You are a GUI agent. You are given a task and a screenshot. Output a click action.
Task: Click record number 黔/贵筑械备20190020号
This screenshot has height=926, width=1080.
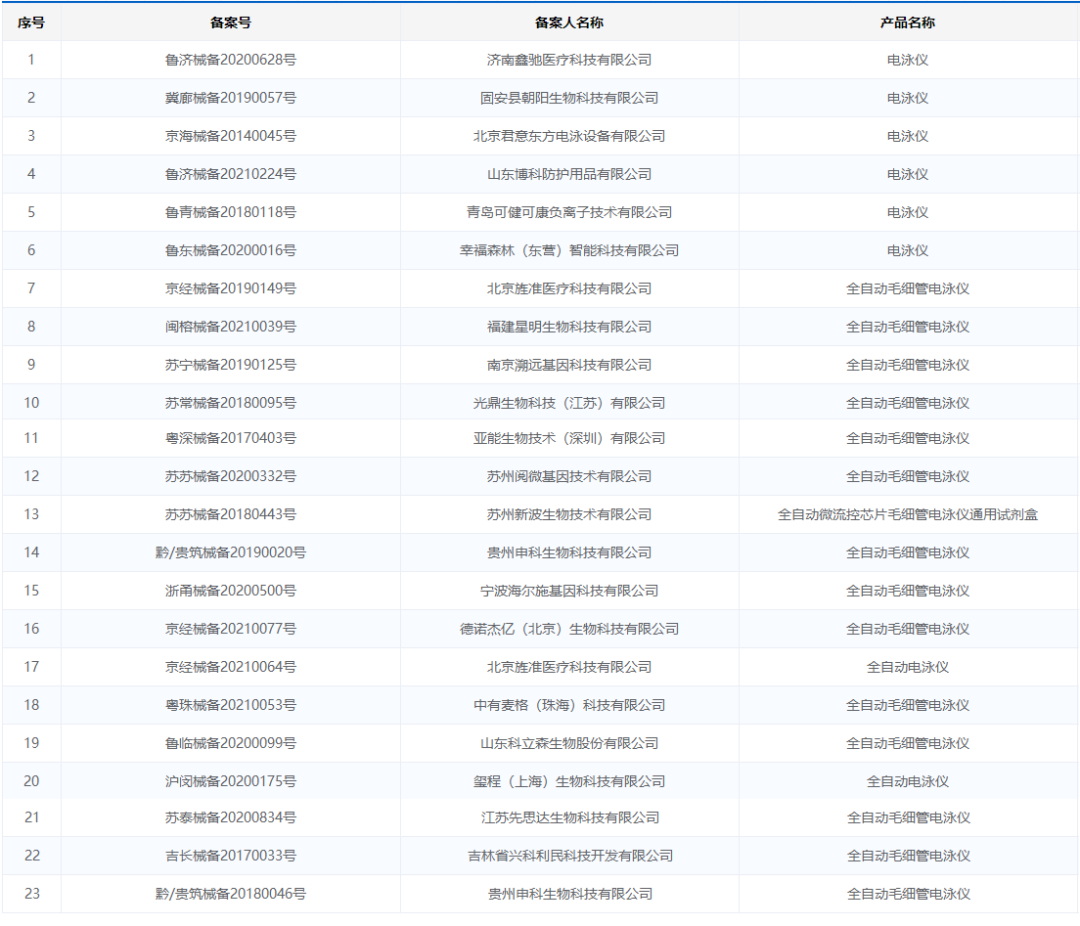[x=231, y=552]
